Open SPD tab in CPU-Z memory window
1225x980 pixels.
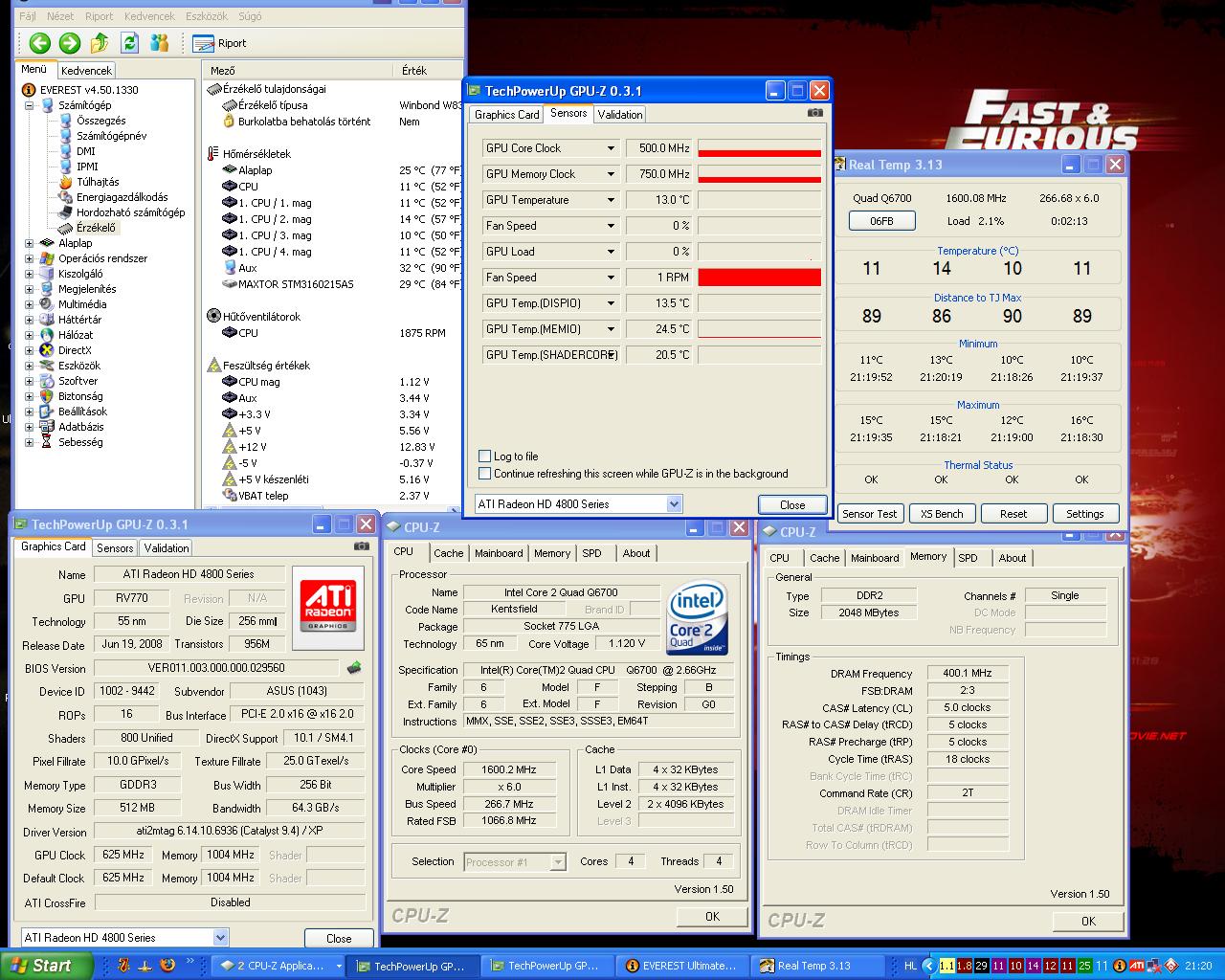point(969,558)
